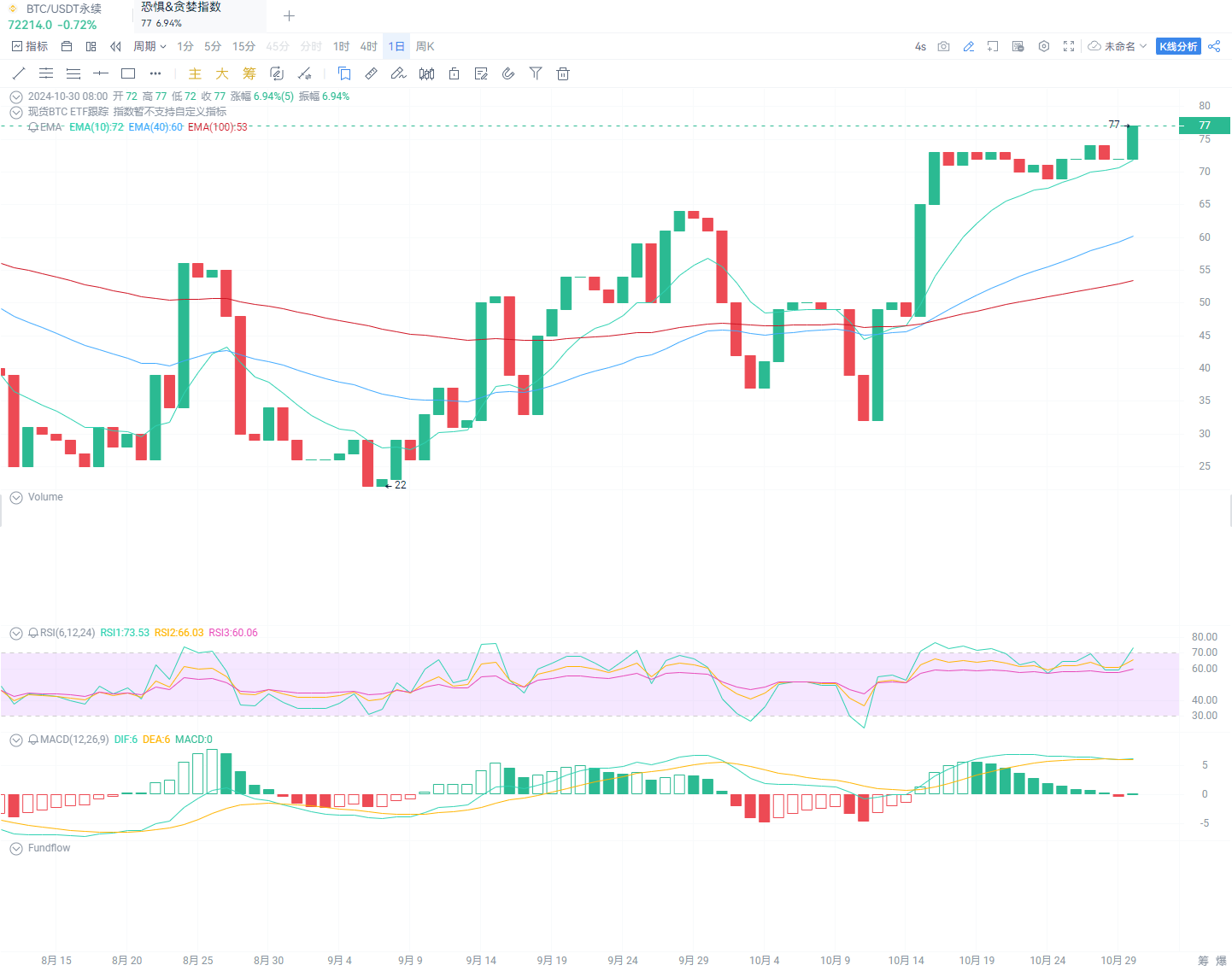
Task: Open more drawing tools ellipsis
Action: click(x=155, y=73)
